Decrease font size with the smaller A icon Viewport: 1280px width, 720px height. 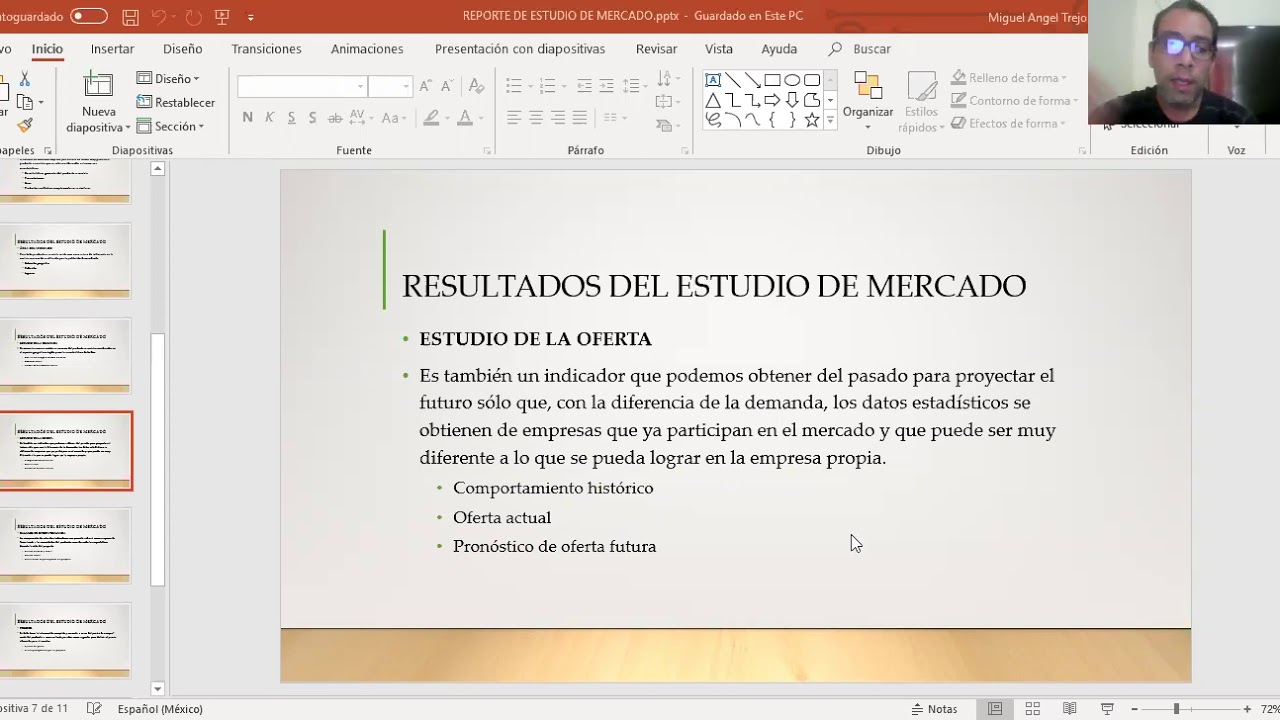pos(447,86)
